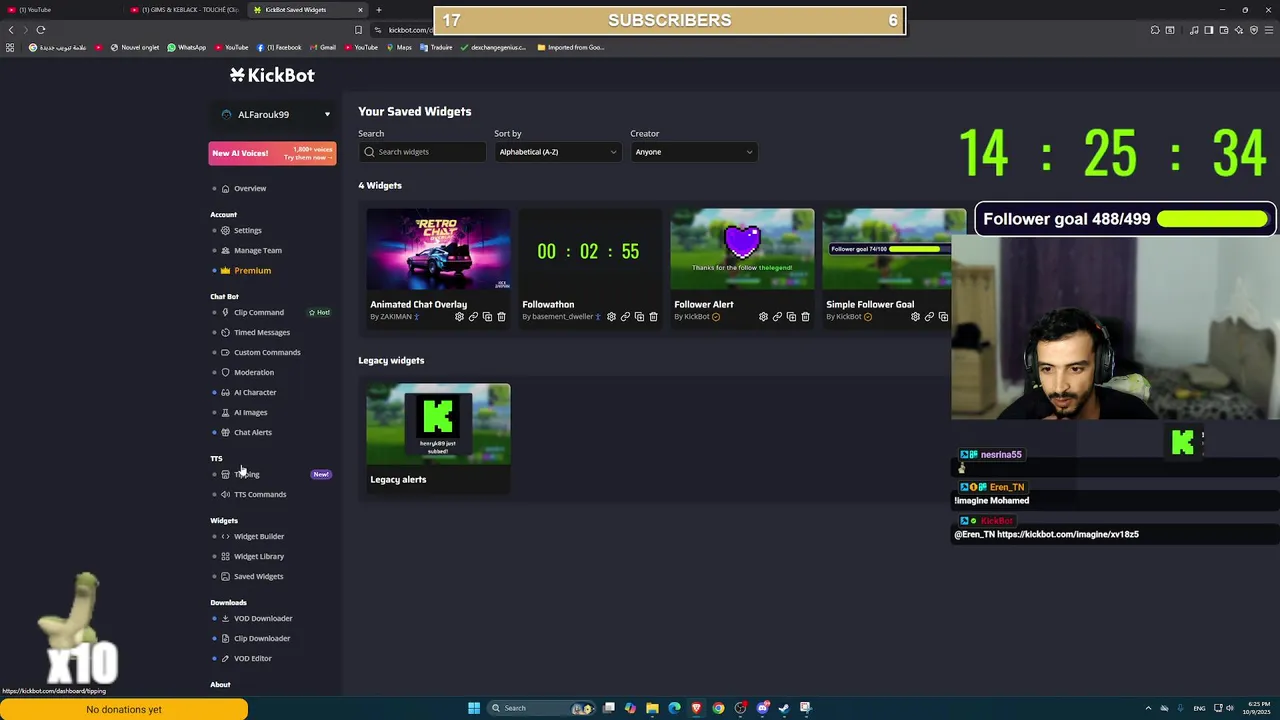Open a new browser tab
The image size is (1280, 720).
[x=378, y=10]
